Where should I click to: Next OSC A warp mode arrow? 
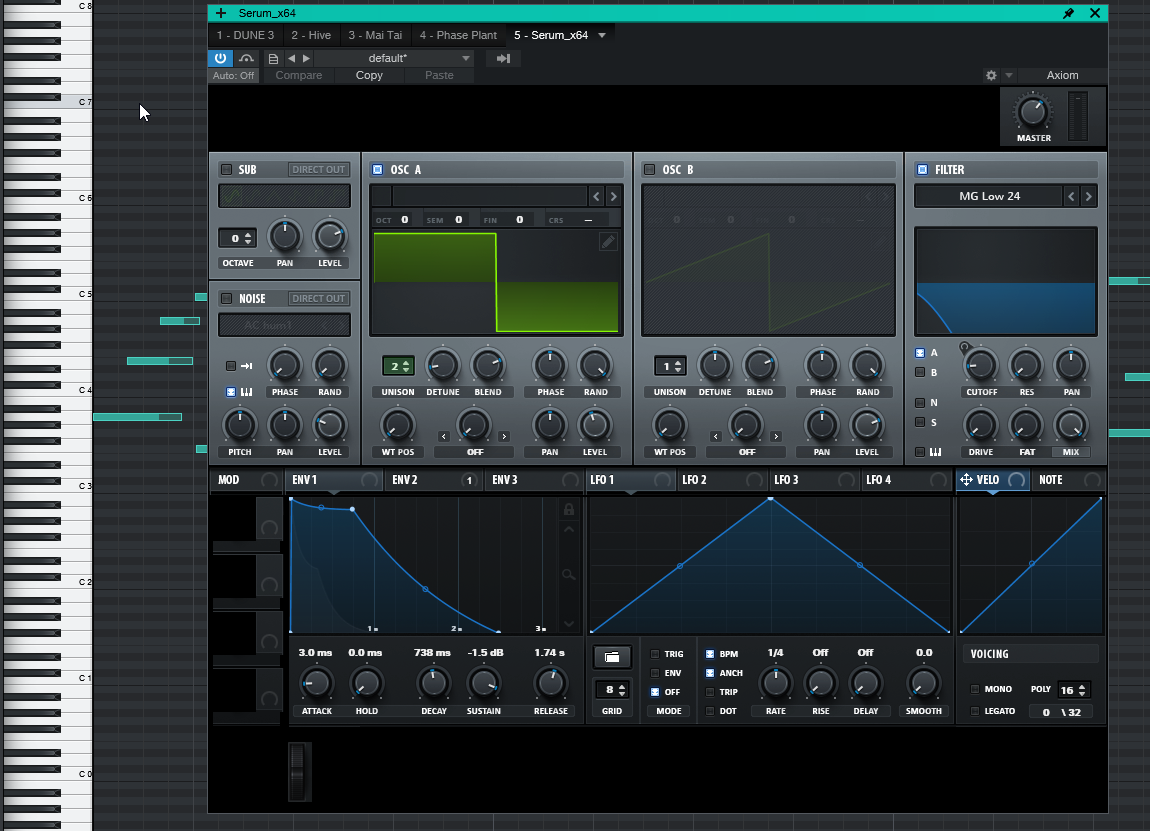point(504,436)
